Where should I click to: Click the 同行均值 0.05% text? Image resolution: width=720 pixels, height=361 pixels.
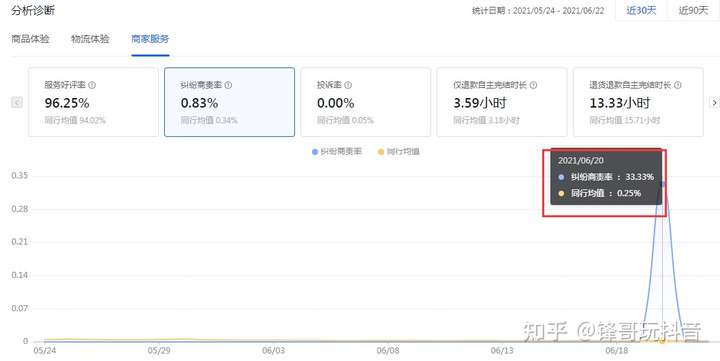345,120
